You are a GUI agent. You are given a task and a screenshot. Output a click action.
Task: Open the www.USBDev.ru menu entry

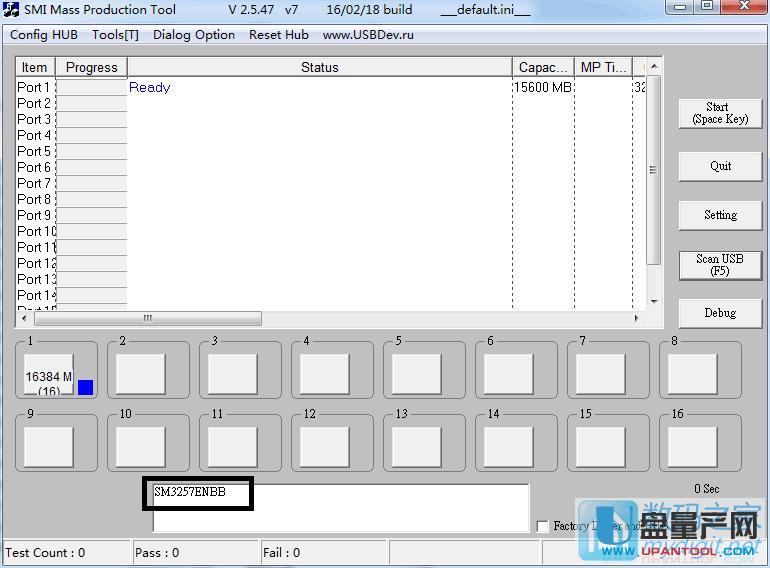368,35
